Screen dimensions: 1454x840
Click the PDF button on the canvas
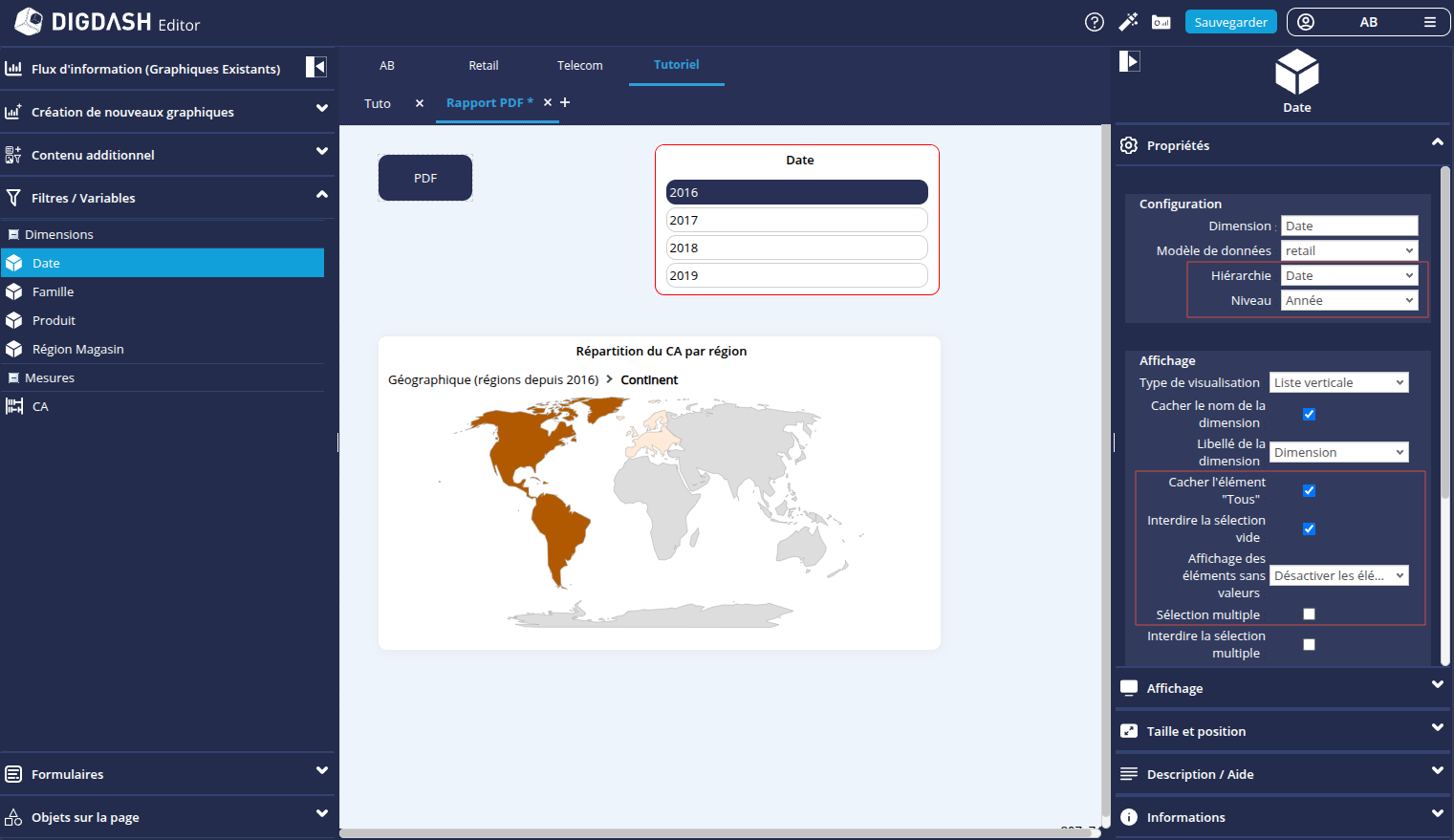point(425,178)
